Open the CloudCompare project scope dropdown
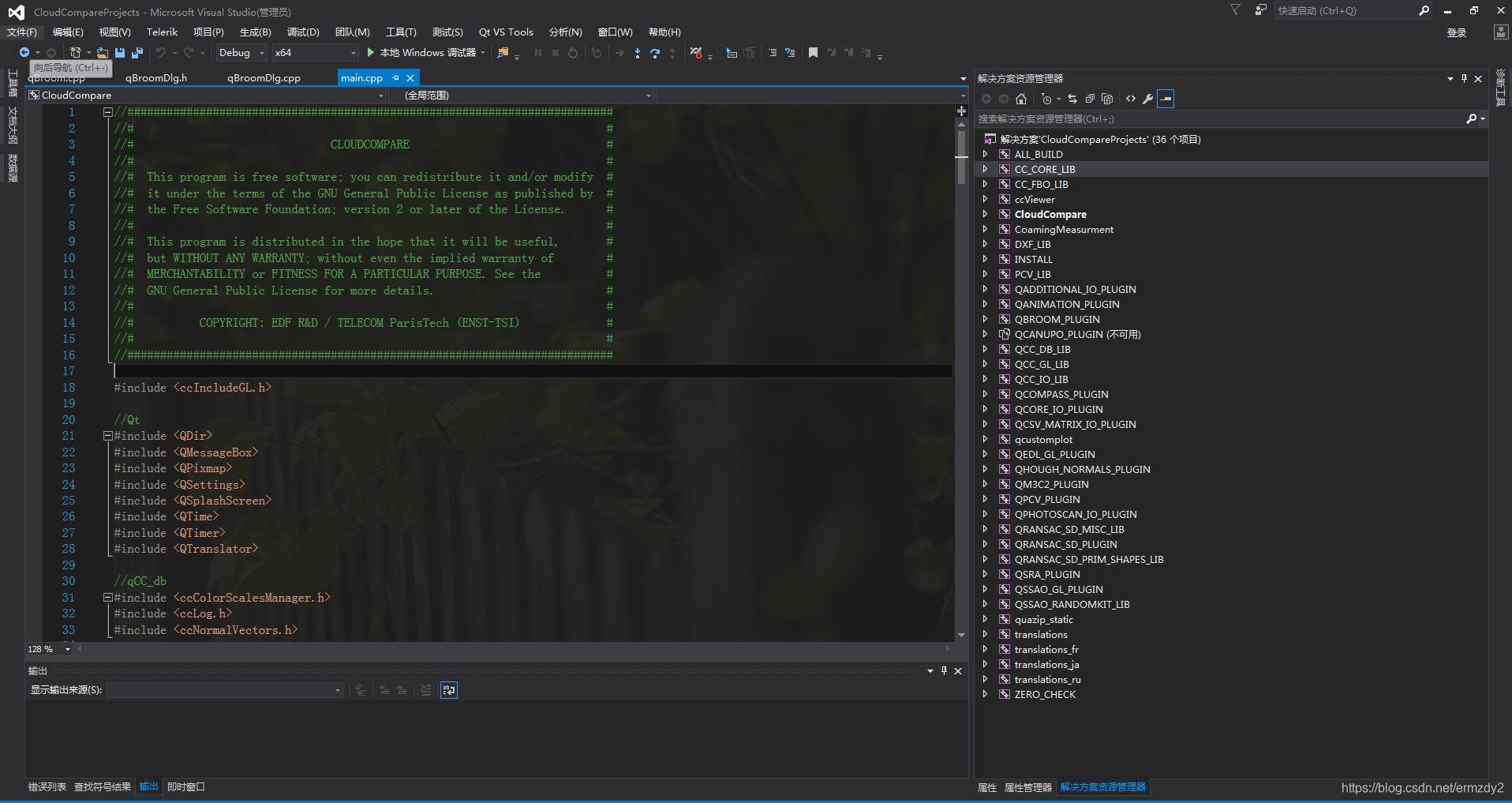1512x803 pixels. point(206,96)
